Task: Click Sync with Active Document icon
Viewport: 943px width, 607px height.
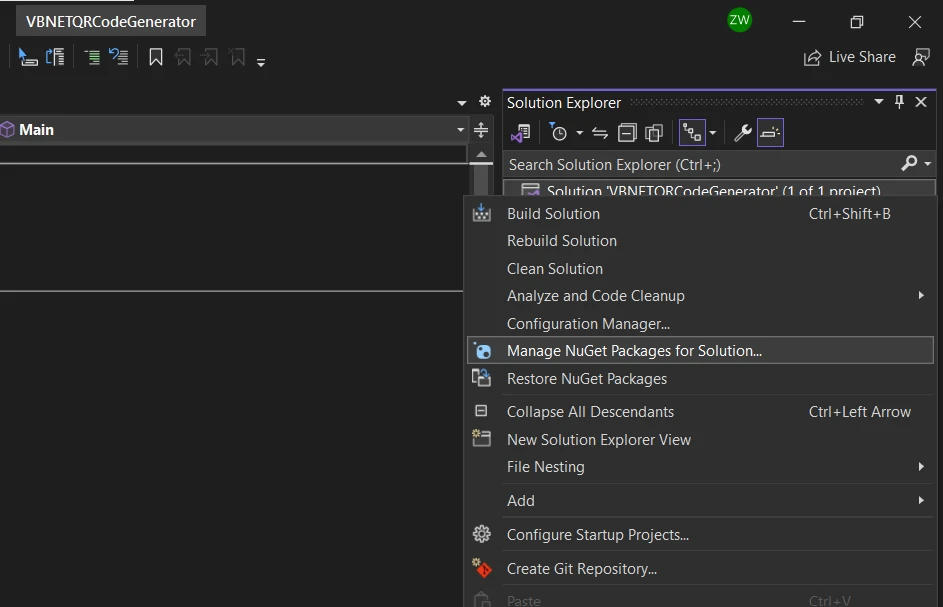Action: coord(600,133)
